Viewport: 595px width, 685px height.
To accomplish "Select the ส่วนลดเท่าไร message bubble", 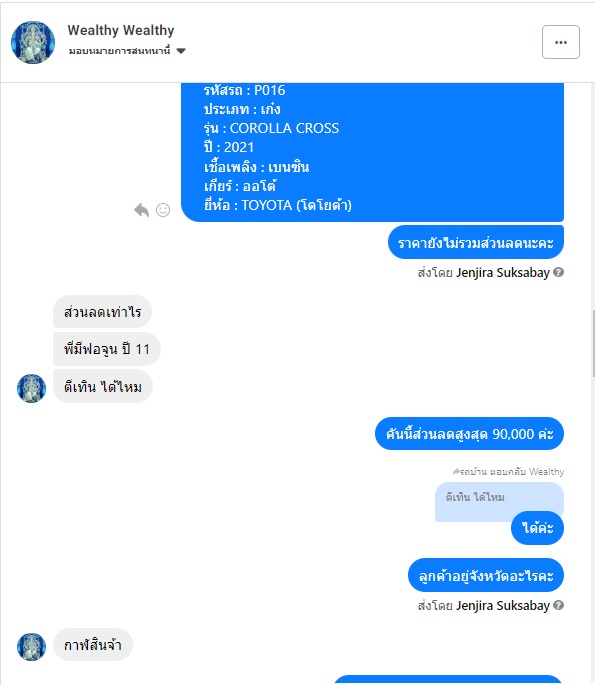I will tap(102, 311).
